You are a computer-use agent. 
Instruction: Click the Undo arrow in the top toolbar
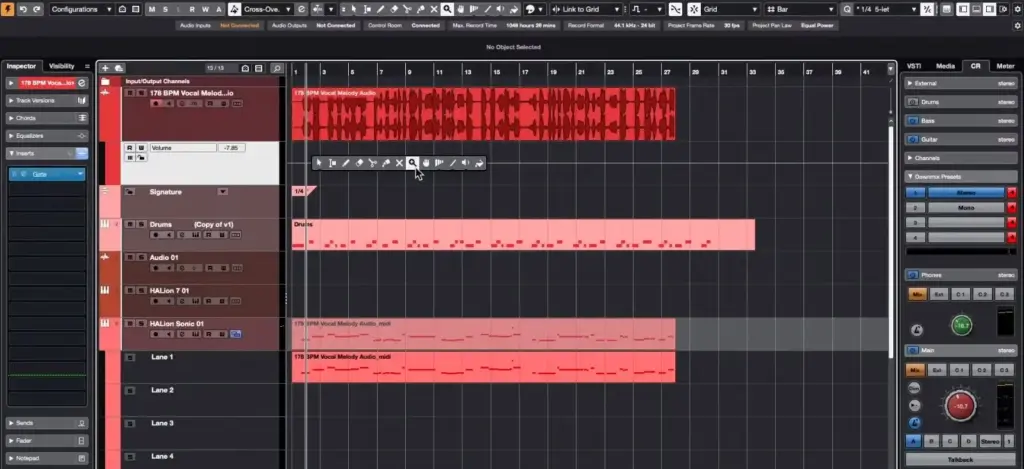[x=24, y=9]
